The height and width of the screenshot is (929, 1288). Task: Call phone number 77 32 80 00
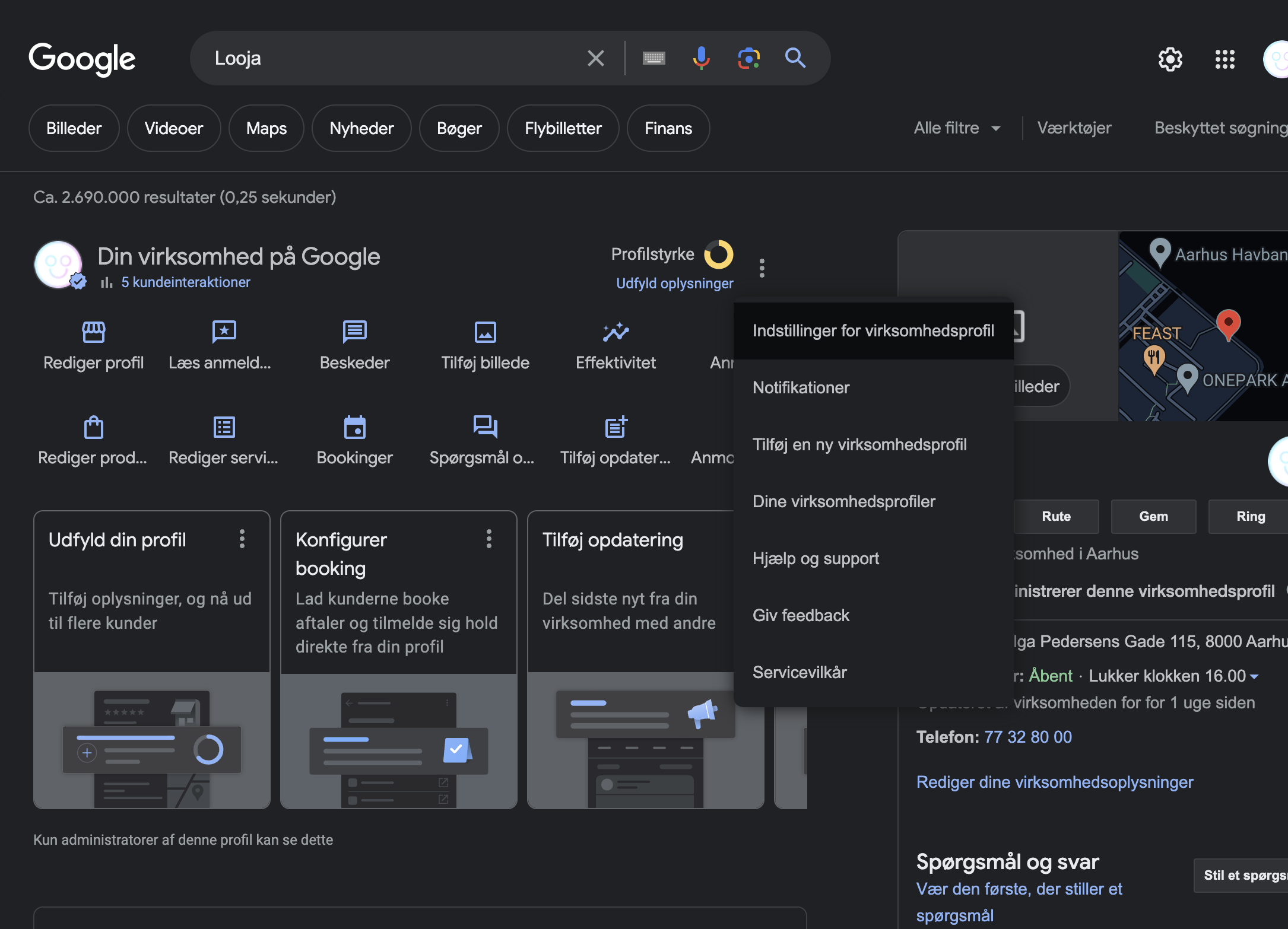point(1028,737)
